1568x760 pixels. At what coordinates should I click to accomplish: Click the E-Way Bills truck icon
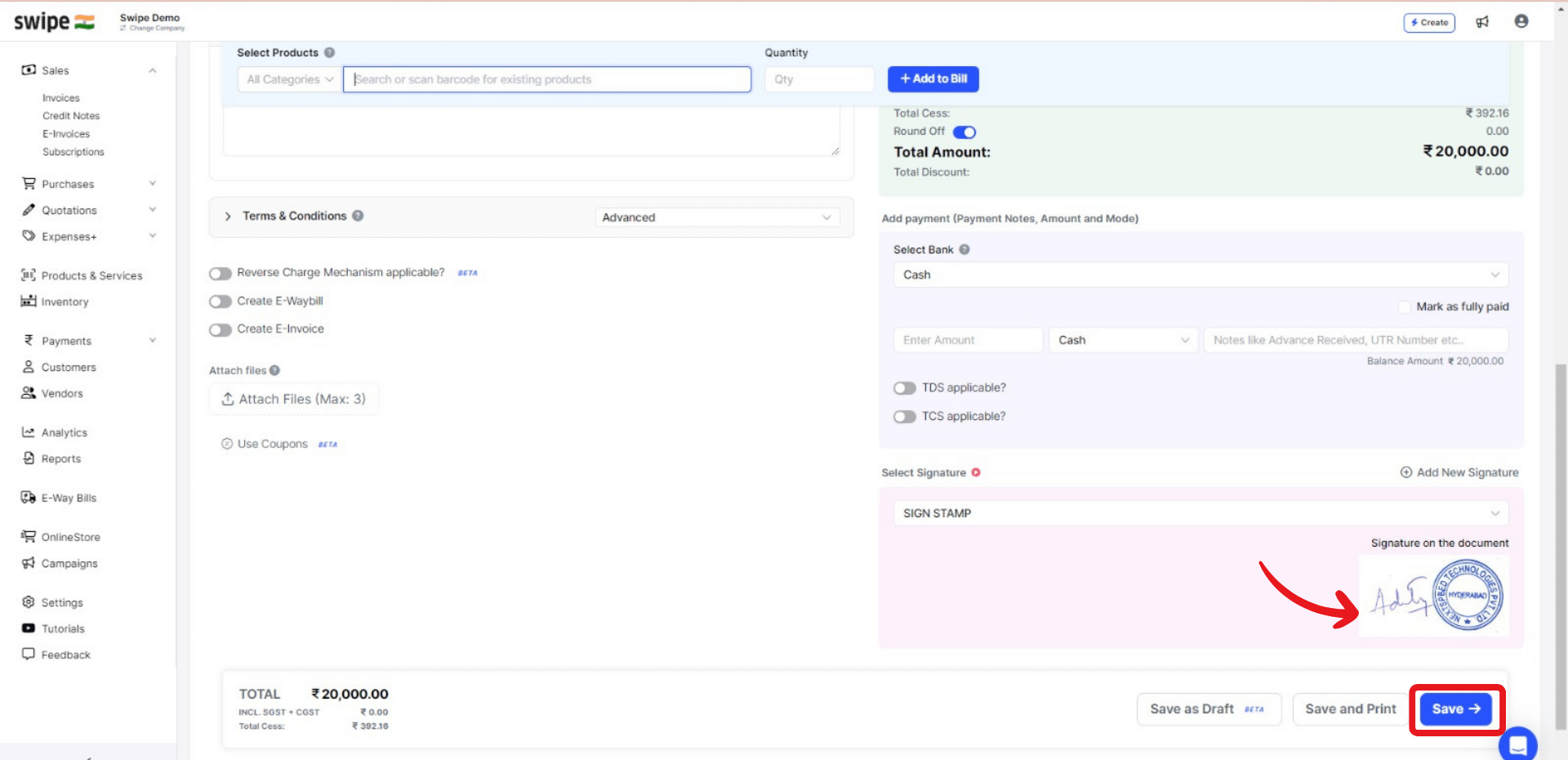click(x=29, y=498)
